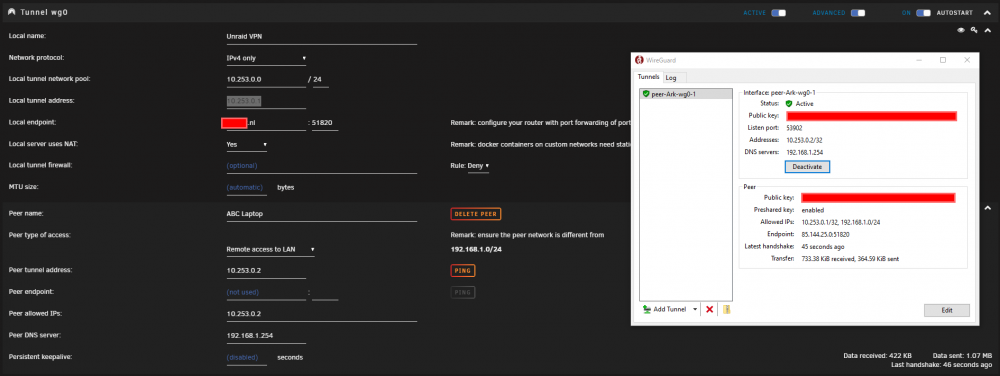Click the DELETE PEER button
1000x376 pixels.
(475, 214)
